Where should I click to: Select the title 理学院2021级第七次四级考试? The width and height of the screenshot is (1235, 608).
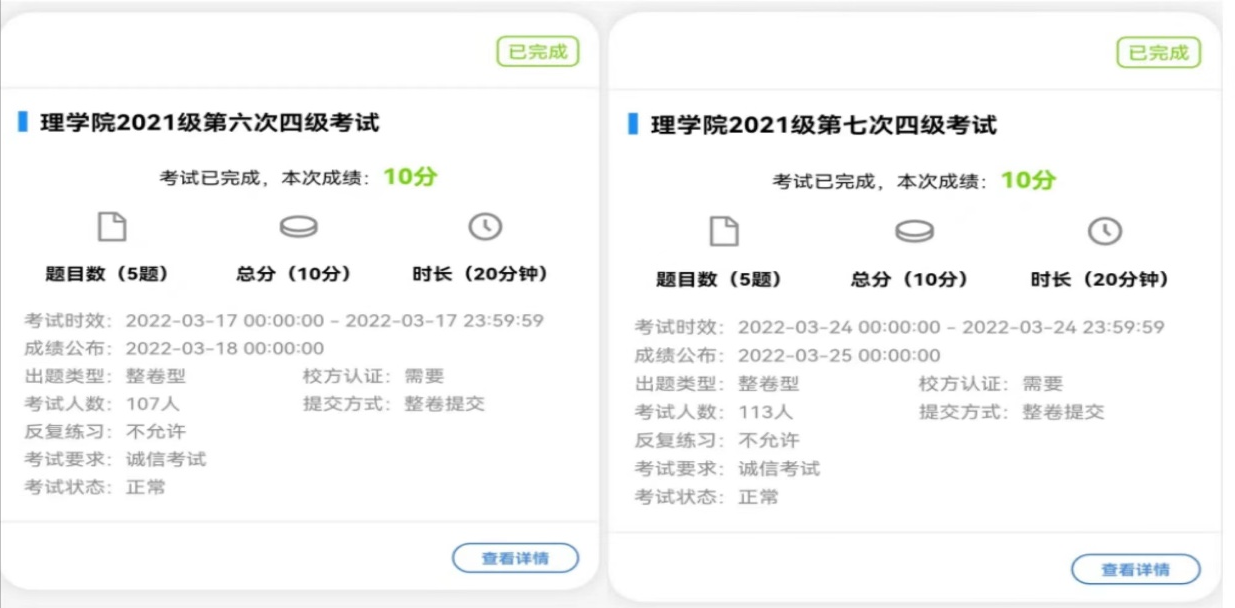click(x=824, y=125)
